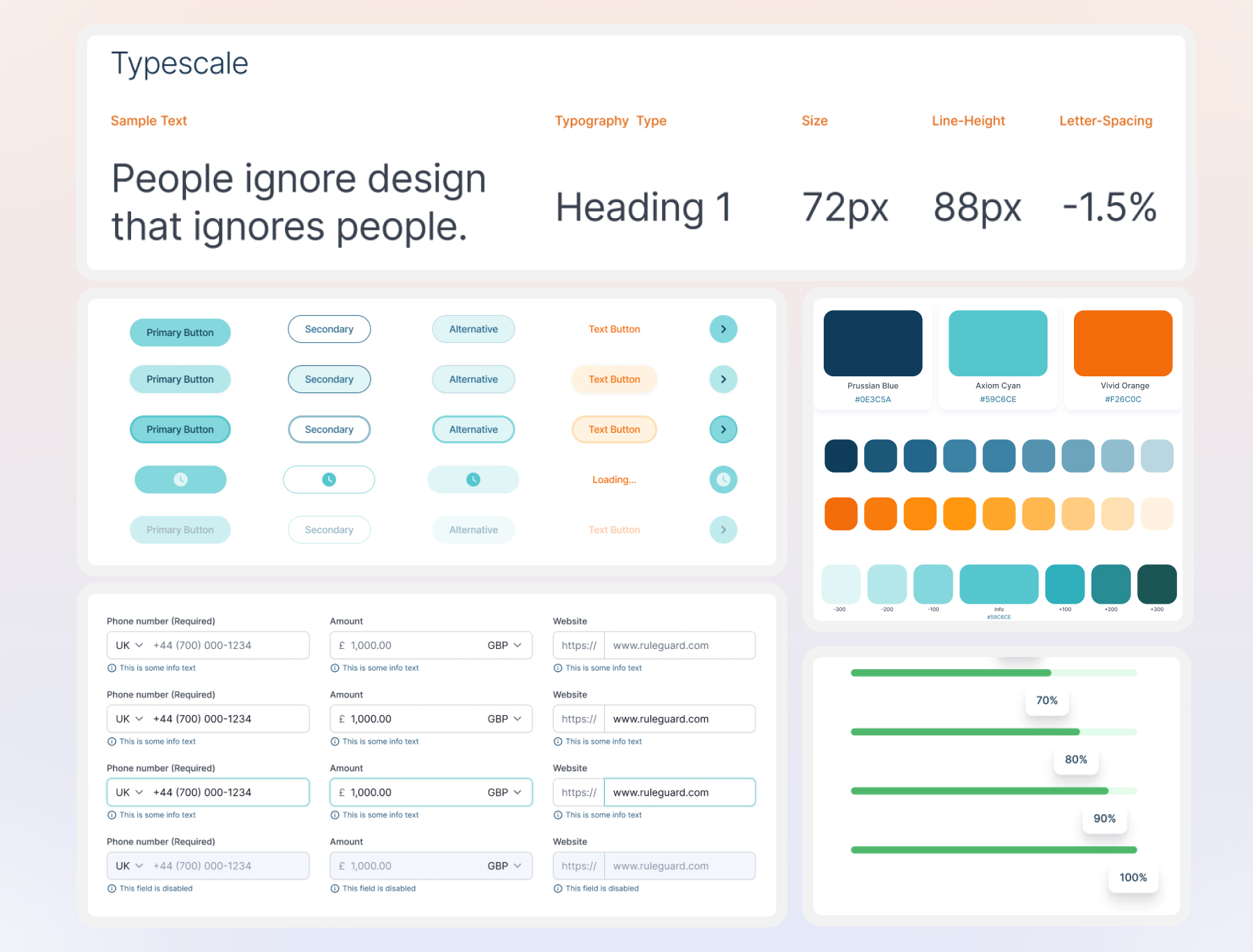Screen dimensions: 1253x952
Task: Open the UK country dropdown in first phone field
Action: (x=130, y=645)
